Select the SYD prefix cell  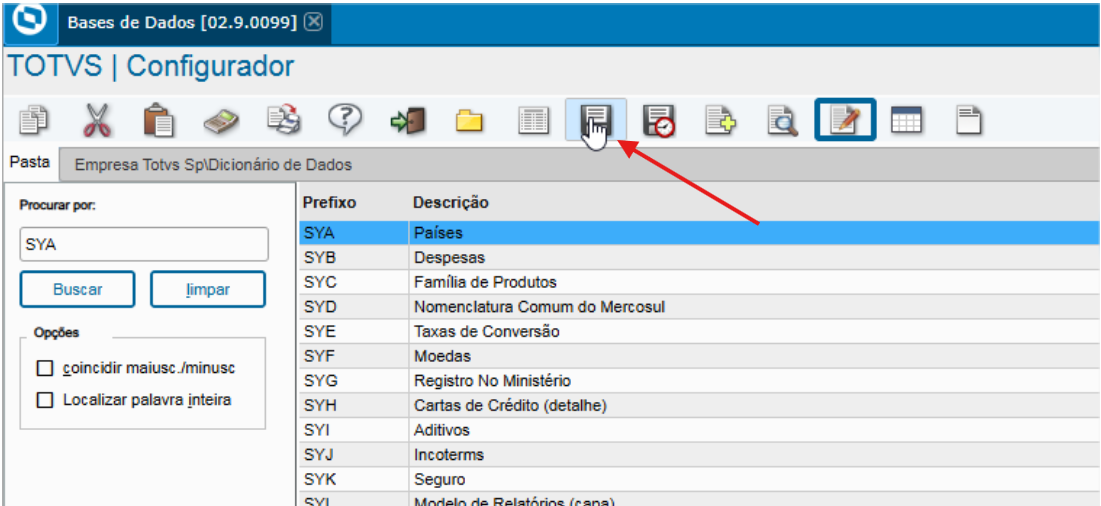click(x=354, y=307)
